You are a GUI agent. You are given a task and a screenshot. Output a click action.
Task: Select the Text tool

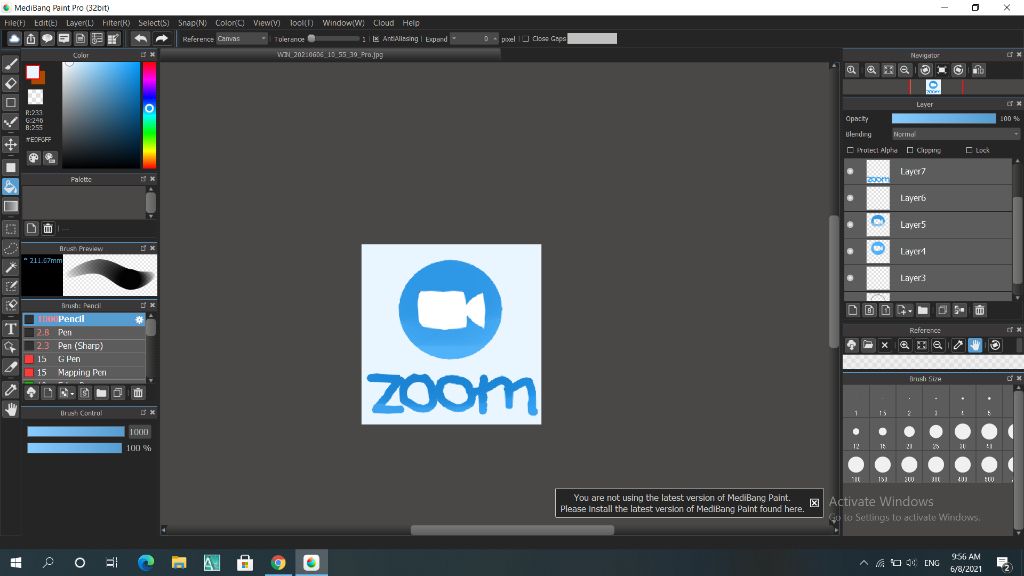(x=10, y=328)
